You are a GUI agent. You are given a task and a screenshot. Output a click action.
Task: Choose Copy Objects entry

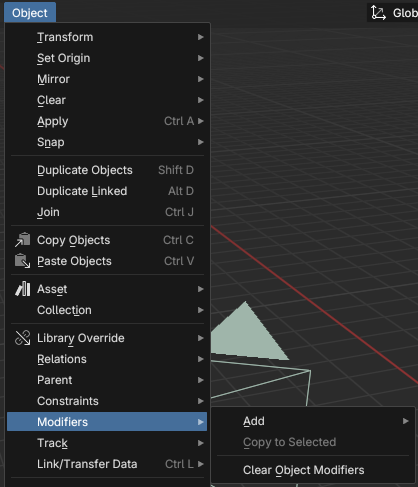(107, 240)
